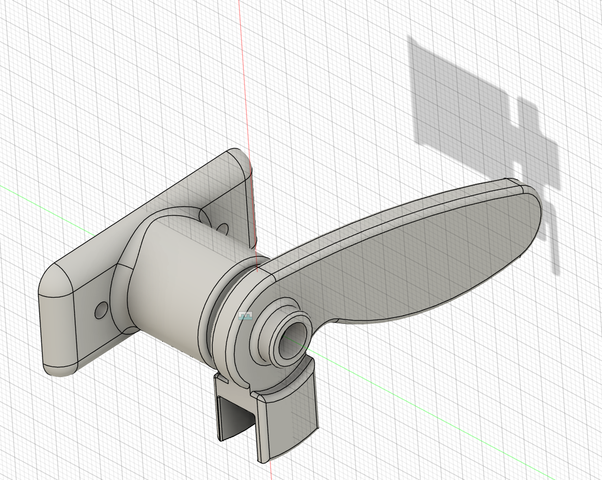The image size is (602, 480).
Task: Select the center bore hole of the spindle
Action: tap(294, 339)
